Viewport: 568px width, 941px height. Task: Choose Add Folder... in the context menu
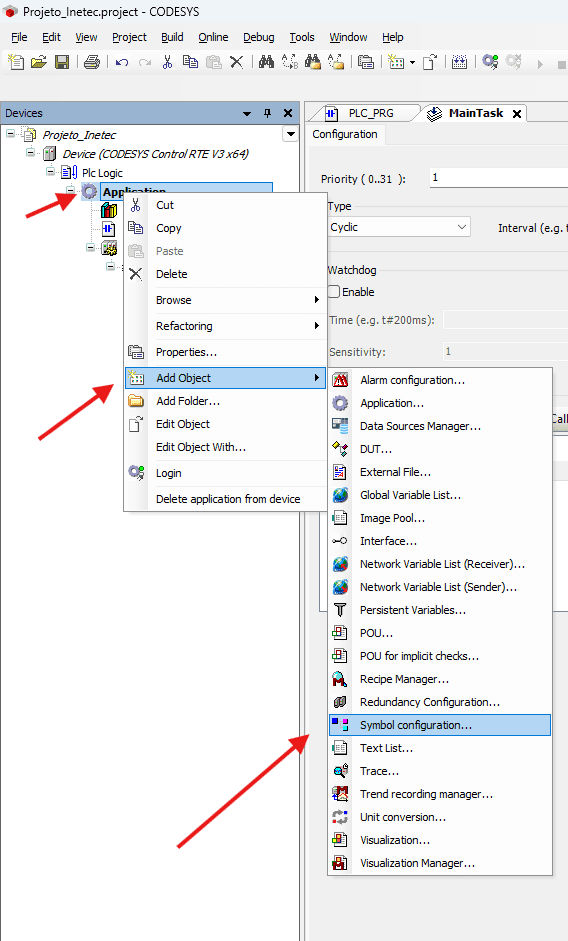226,401
